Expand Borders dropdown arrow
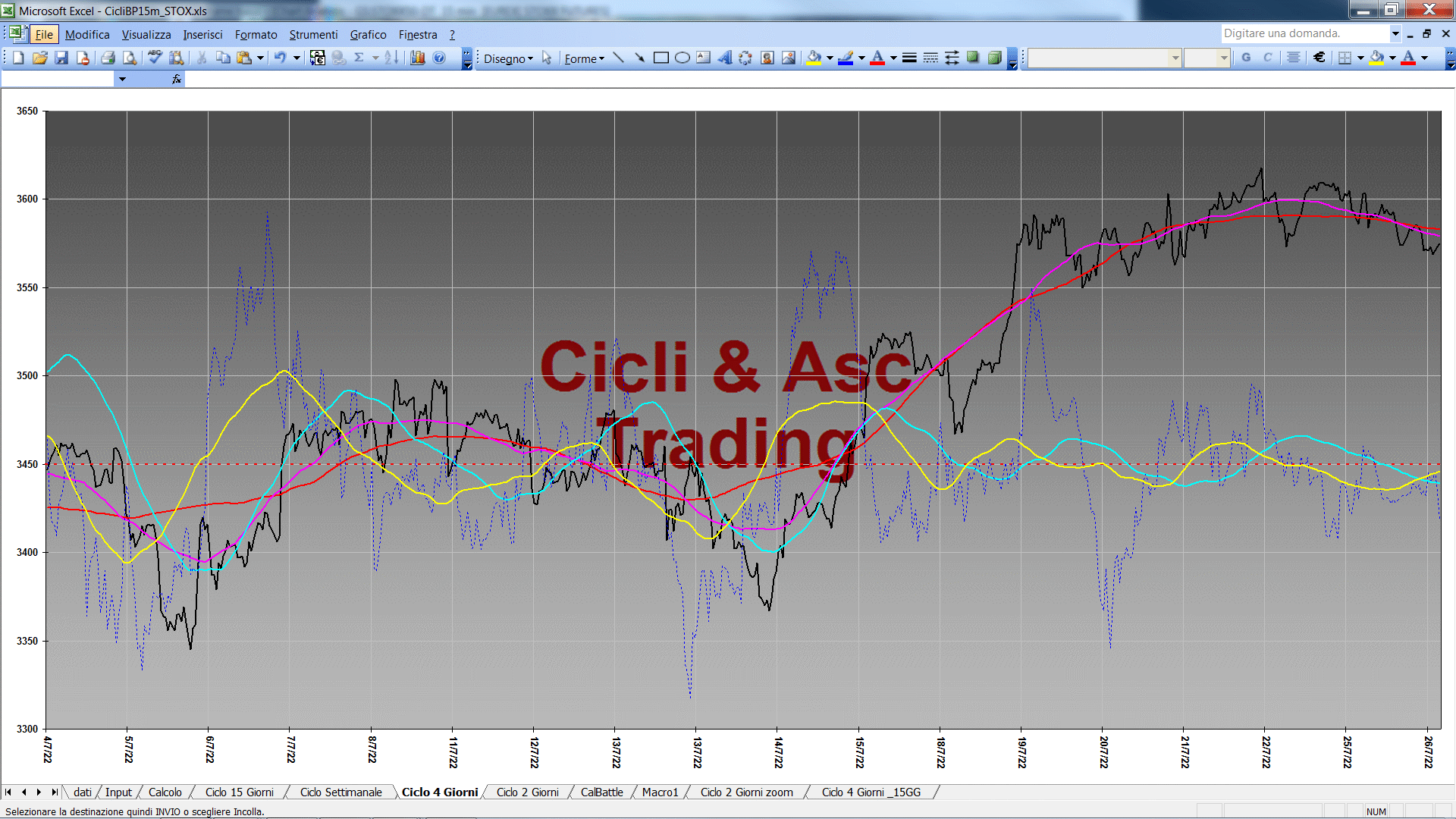 pyautogui.click(x=1360, y=58)
